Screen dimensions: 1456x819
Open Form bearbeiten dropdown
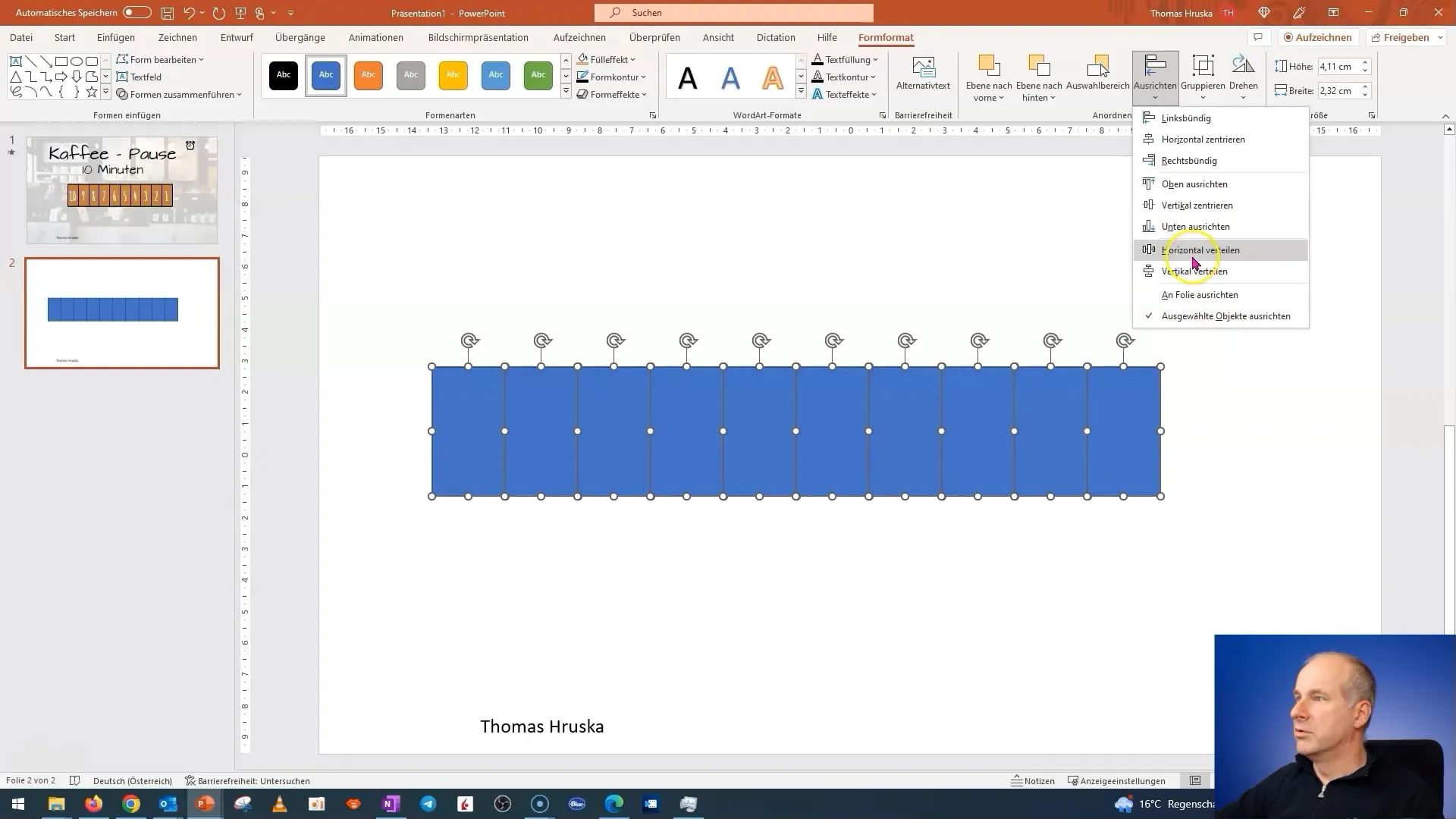point(160,59)
